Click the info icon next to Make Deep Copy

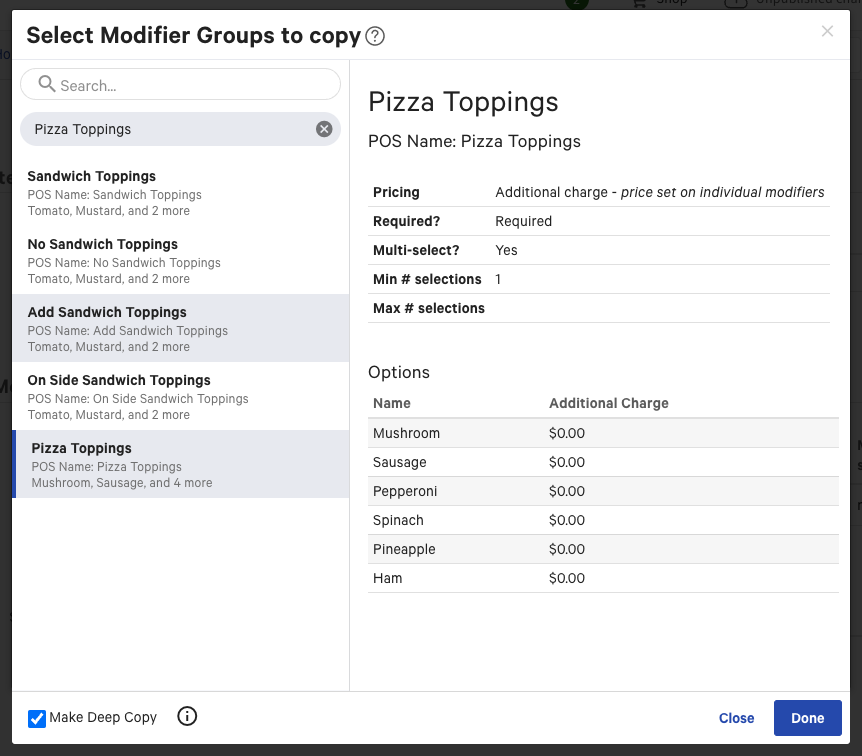tap(187, 717)
